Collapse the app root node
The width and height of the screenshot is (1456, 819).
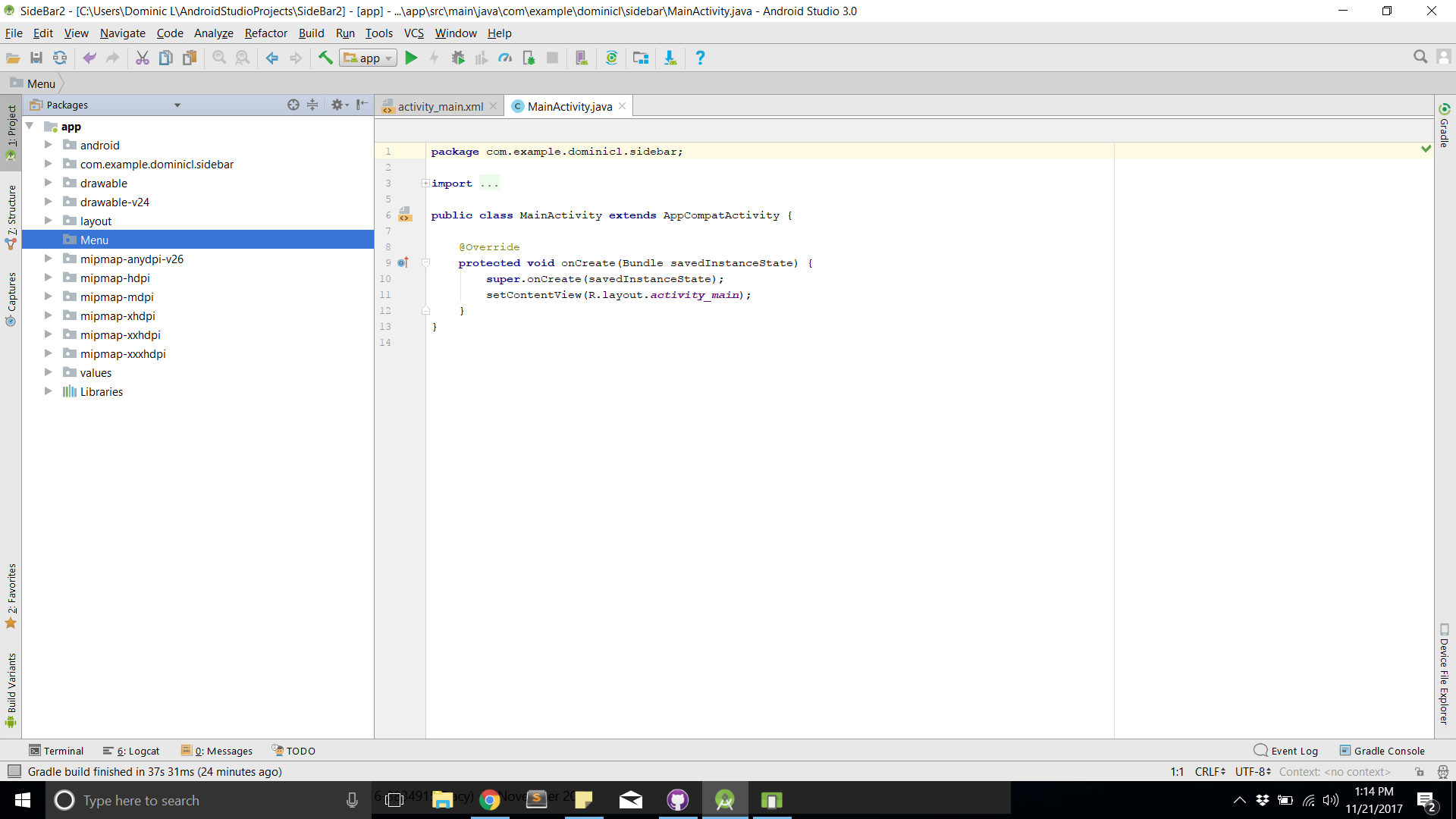point(30,126)
